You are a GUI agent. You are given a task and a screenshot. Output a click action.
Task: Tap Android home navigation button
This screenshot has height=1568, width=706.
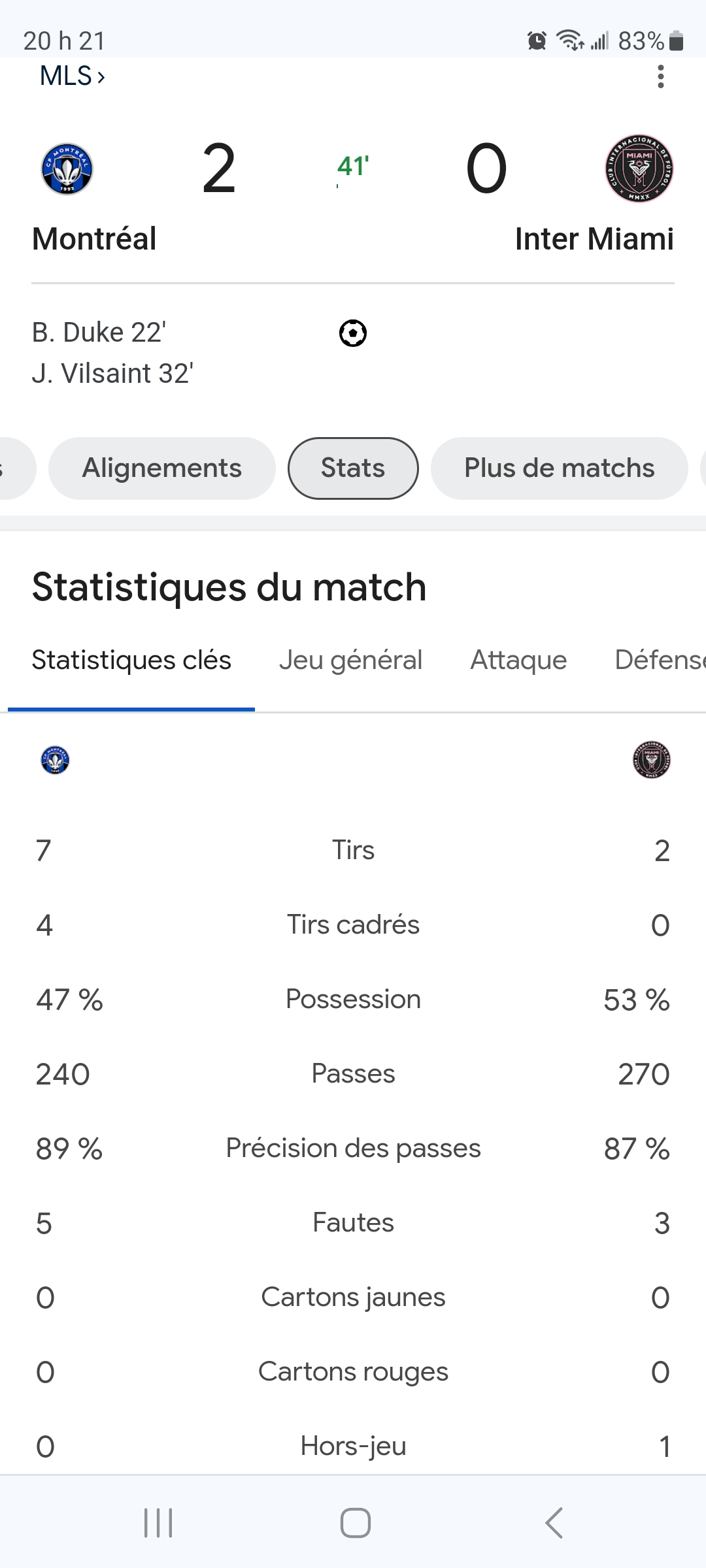click(x=356, y=1523)
